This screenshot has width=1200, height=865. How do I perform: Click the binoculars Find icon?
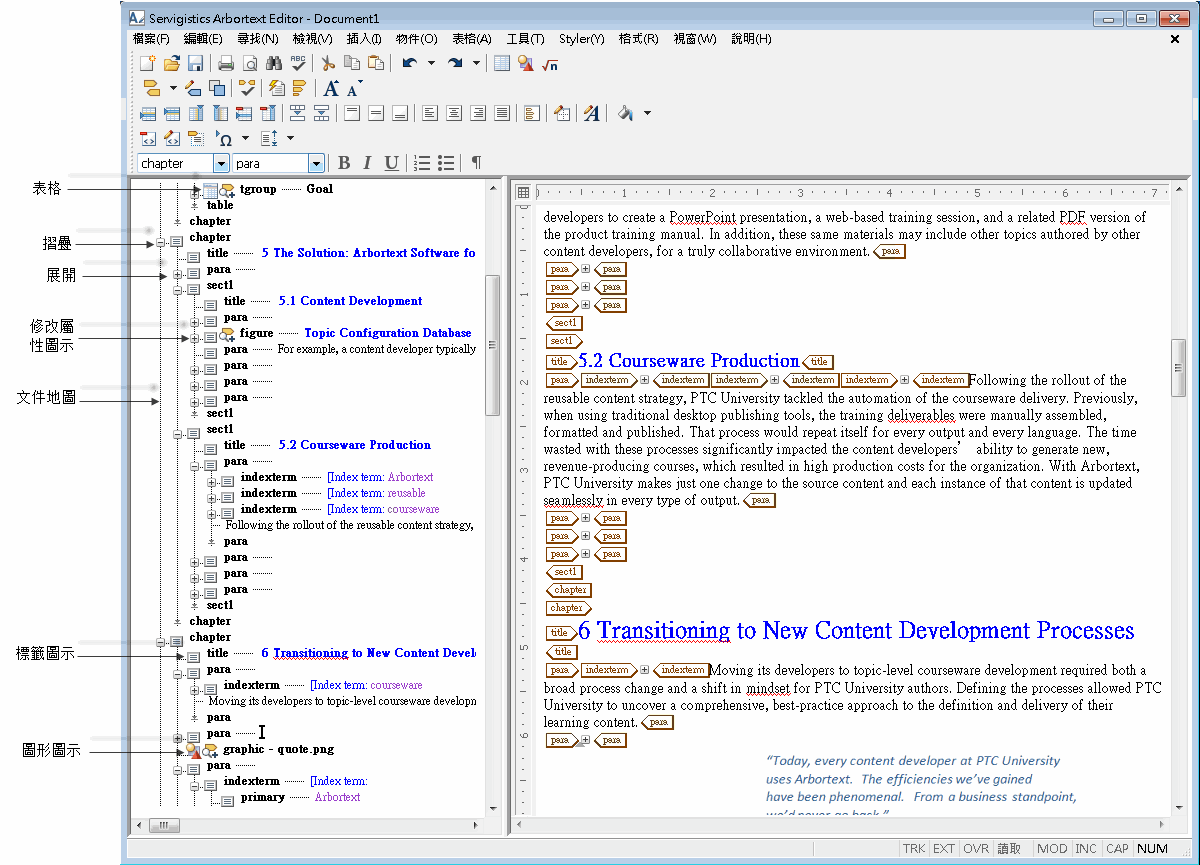(x=274, y=63)
